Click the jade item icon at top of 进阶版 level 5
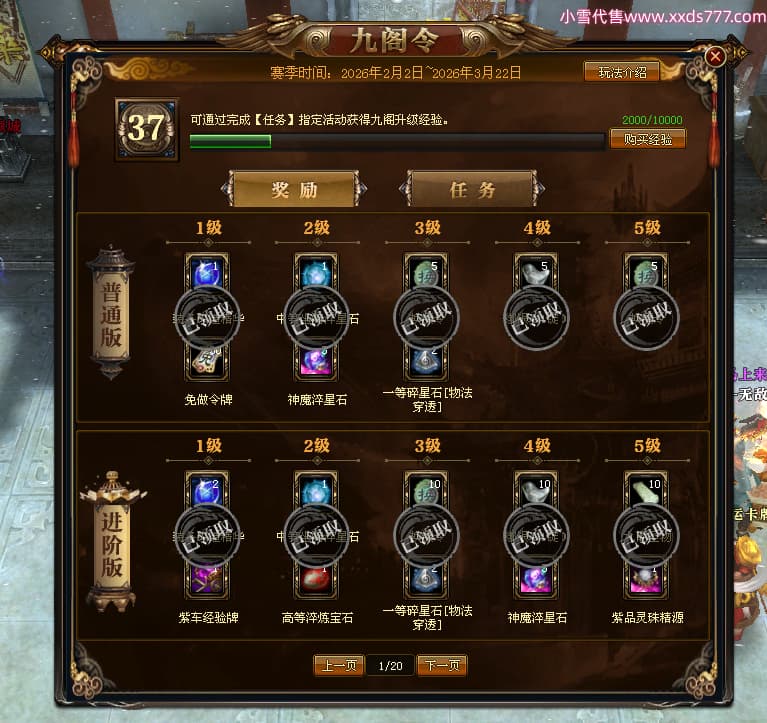The width and height of the screenshot is (767, 723). pyautogui.click(x=646, y=491)
